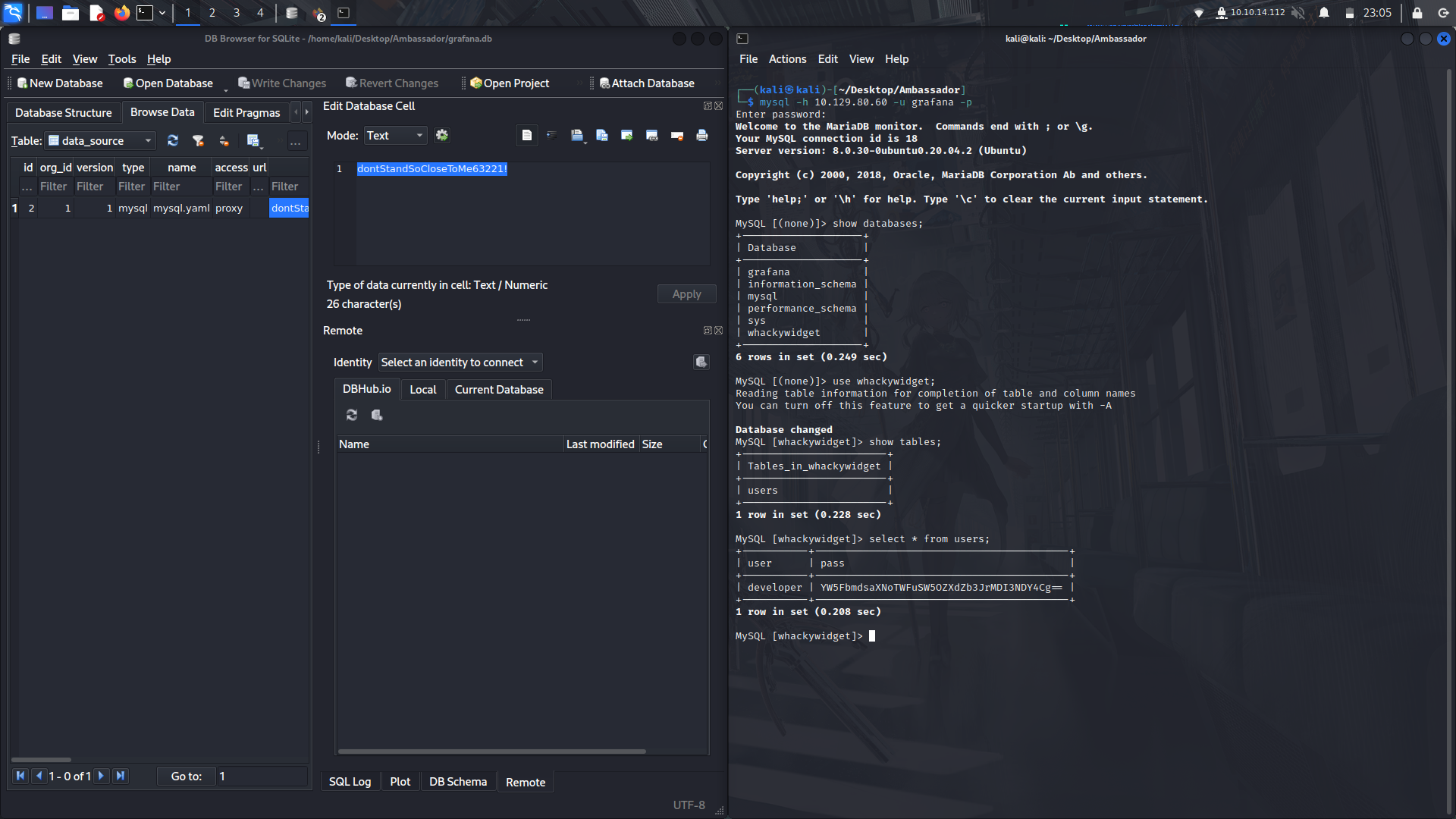Click Open Database button
This screenshot has width=1456, height=819.
tap(168, 83)
